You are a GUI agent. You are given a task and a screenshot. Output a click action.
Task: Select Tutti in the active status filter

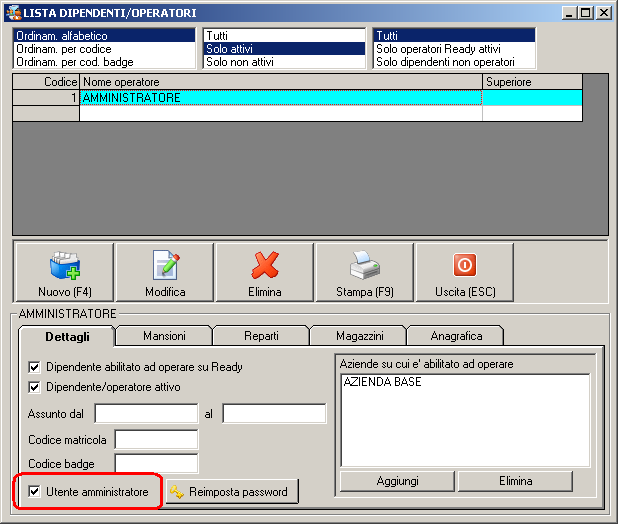(285, 36)
